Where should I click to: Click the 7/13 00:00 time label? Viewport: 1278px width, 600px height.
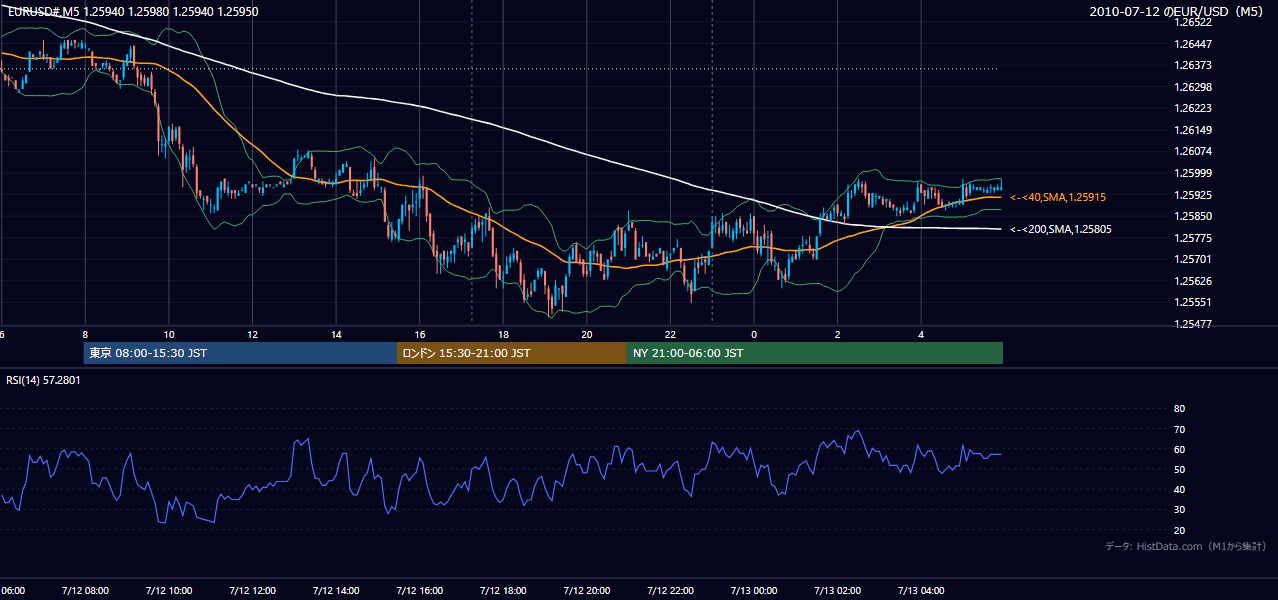pos(753,590)
